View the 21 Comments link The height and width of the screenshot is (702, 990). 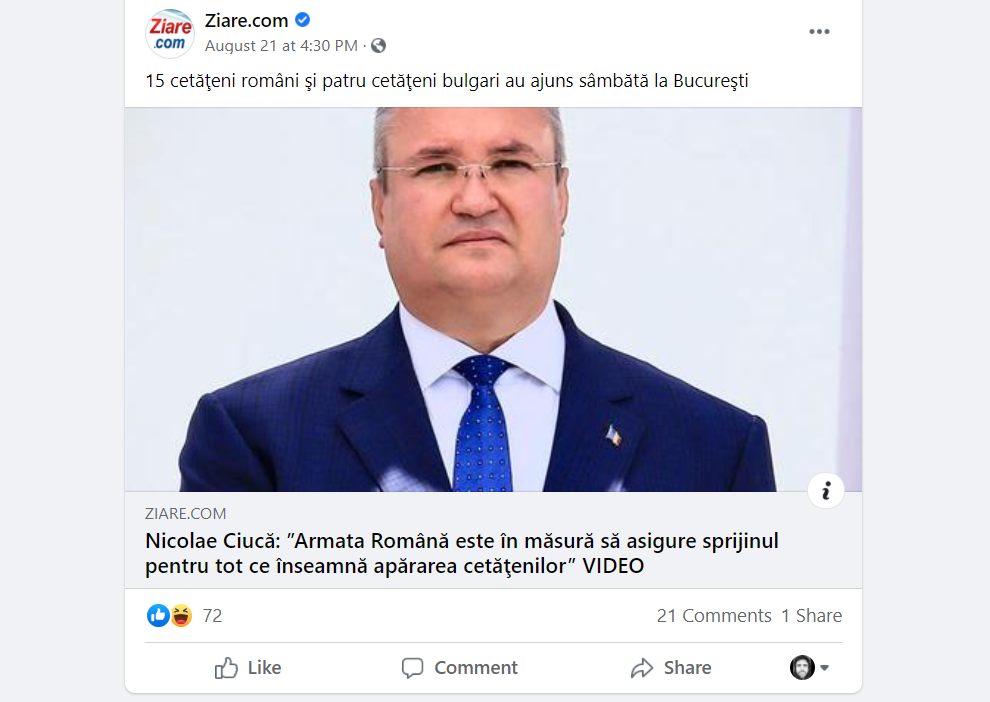tap(714, 616)
